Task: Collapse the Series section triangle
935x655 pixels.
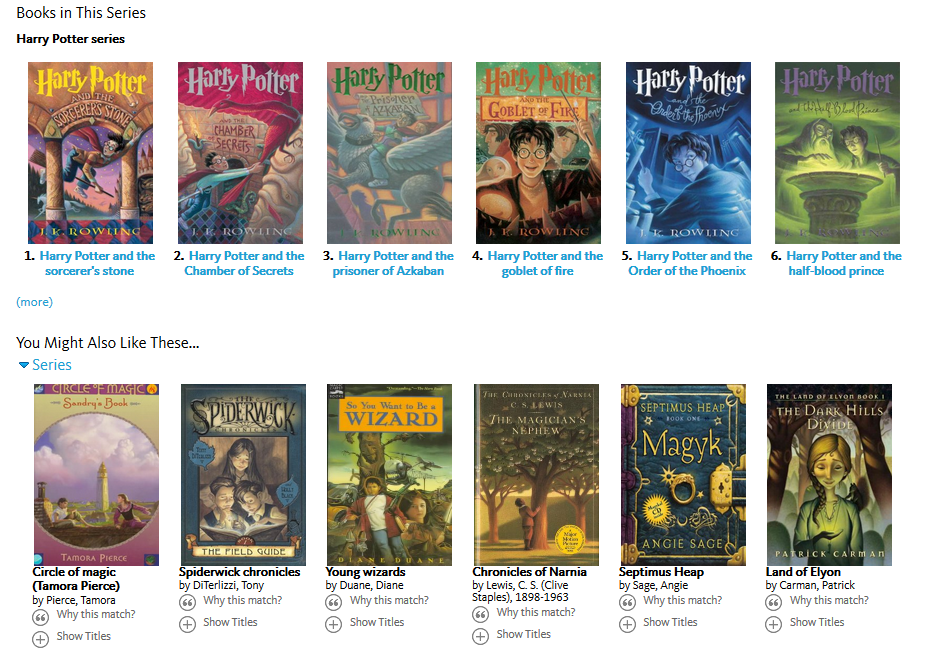Action: tap(24, 365)
